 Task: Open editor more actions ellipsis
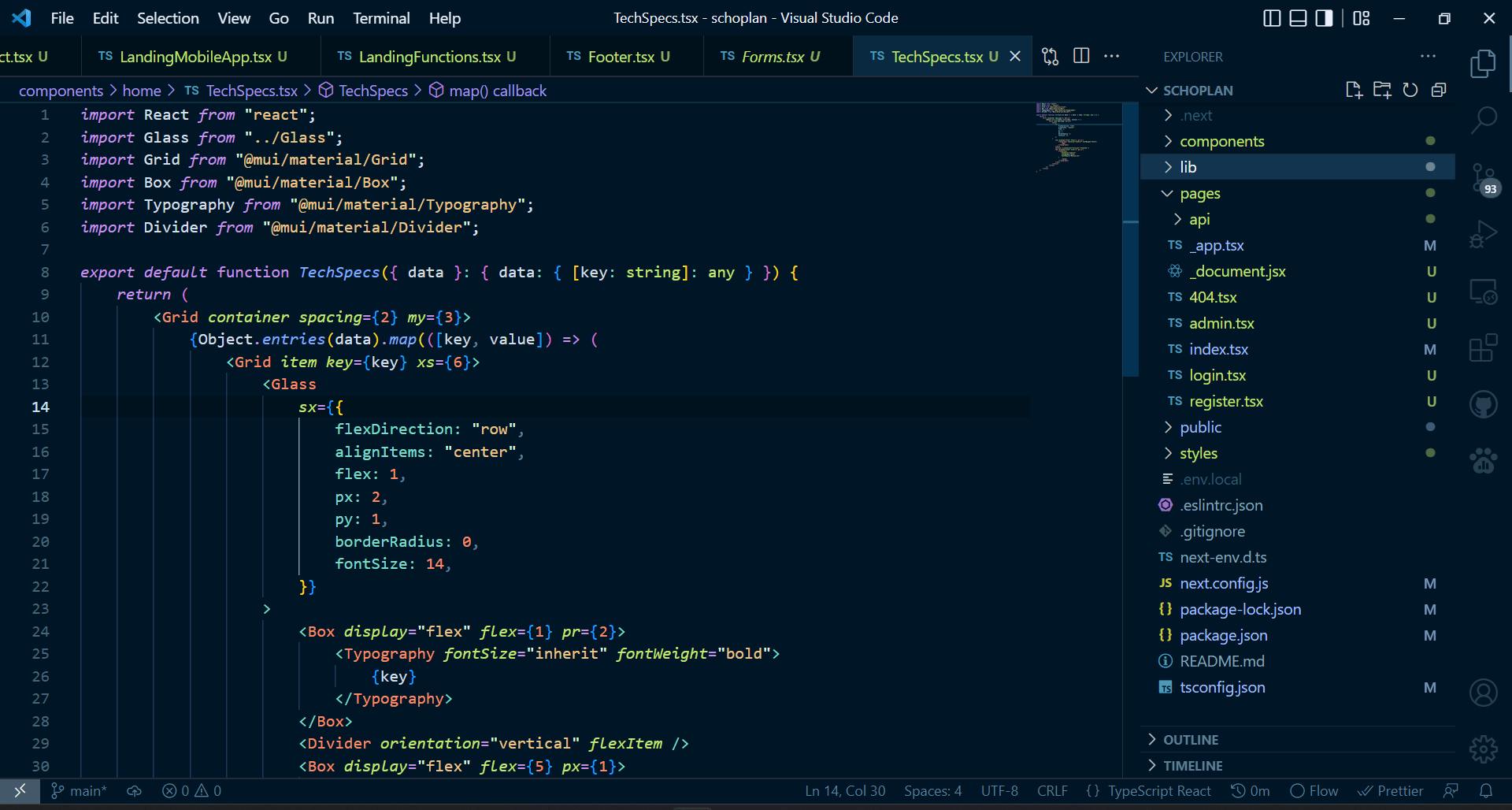click(1112, 56)
